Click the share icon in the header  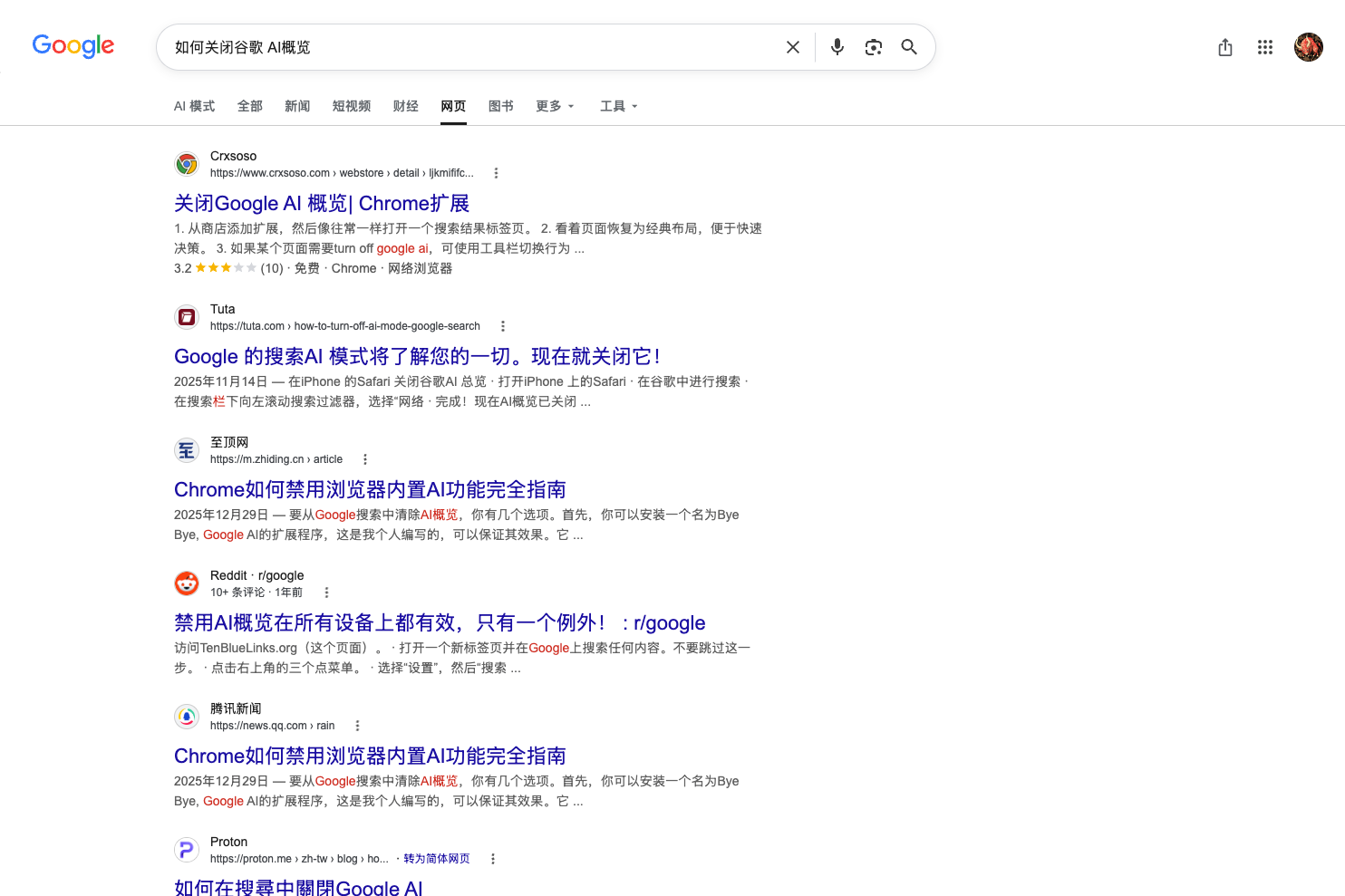[x=1225, y=47]
